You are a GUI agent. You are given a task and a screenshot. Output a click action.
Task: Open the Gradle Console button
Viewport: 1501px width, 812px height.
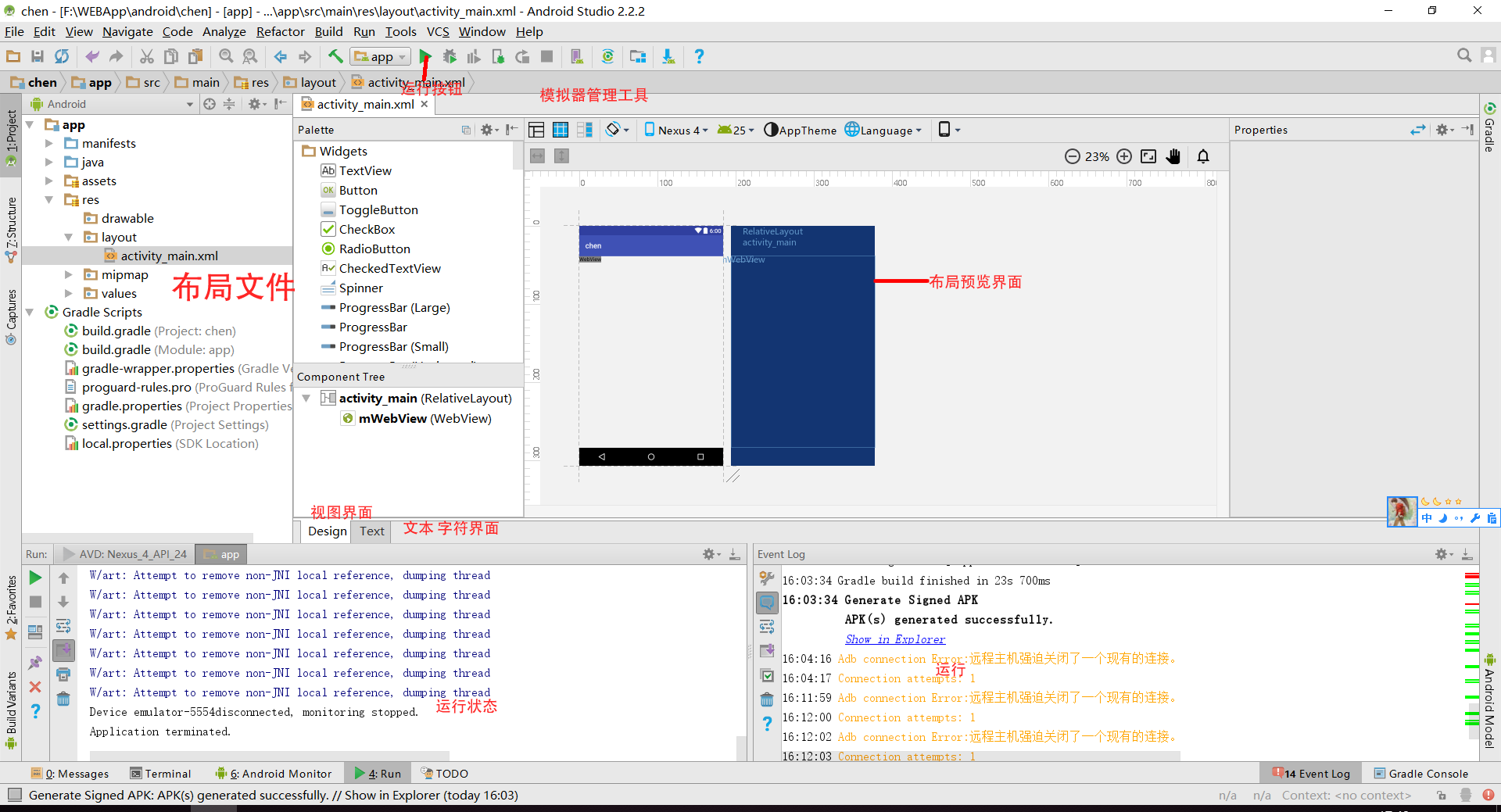[x=1421, y=774]
